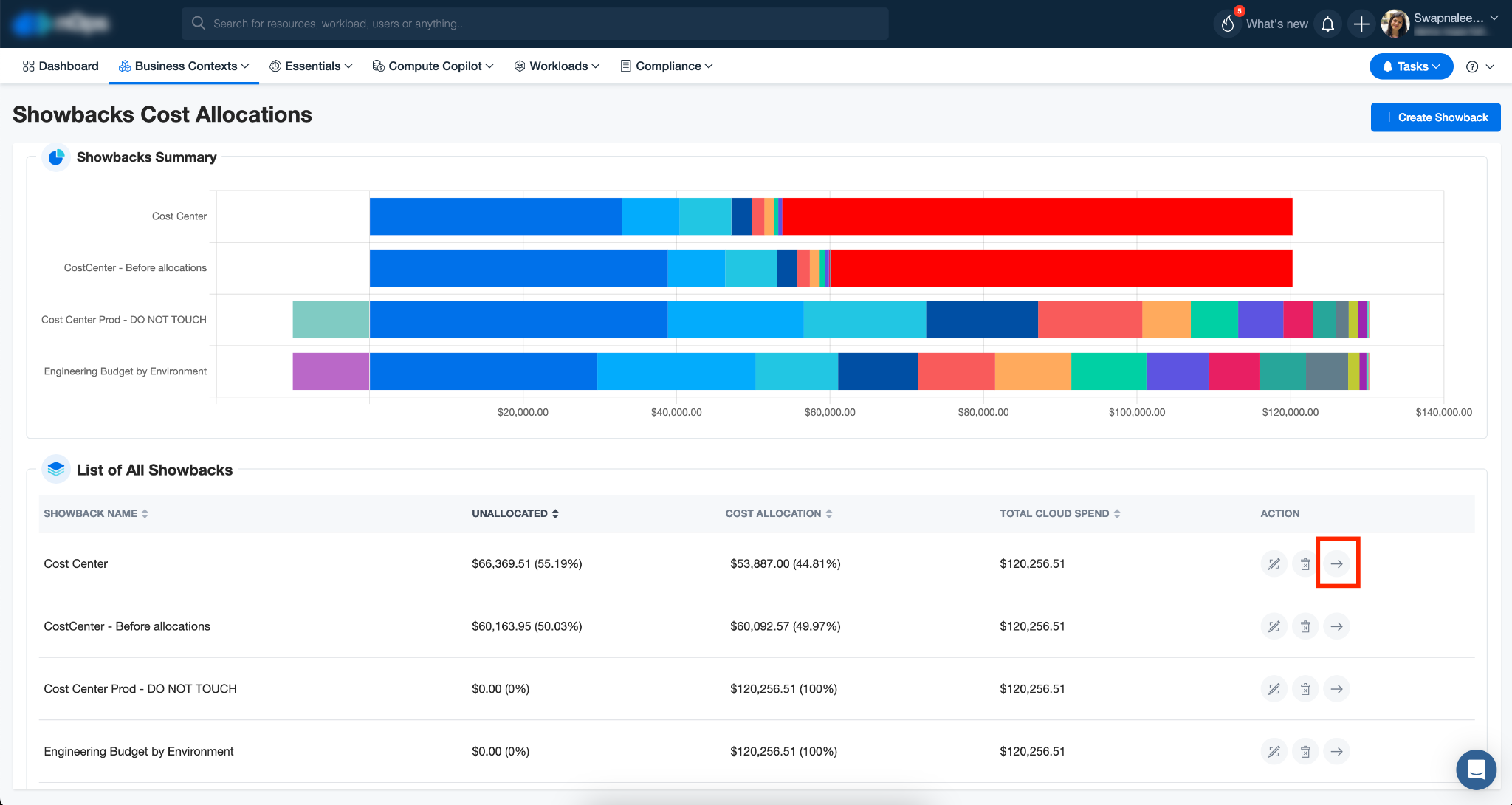This screenshot has height=805, width=1512.
Task: Edit the CostCenter - Before allocations showback
Action: pyautogui.click(x=1274, y=626)
